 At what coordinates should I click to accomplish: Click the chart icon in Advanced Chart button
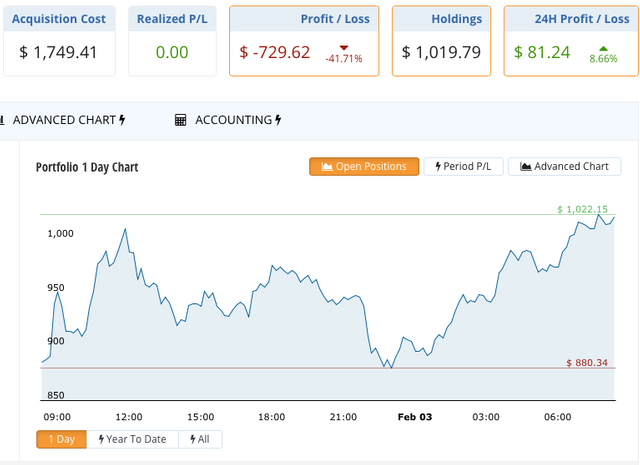pyautogui.click(x=524, y=167)
